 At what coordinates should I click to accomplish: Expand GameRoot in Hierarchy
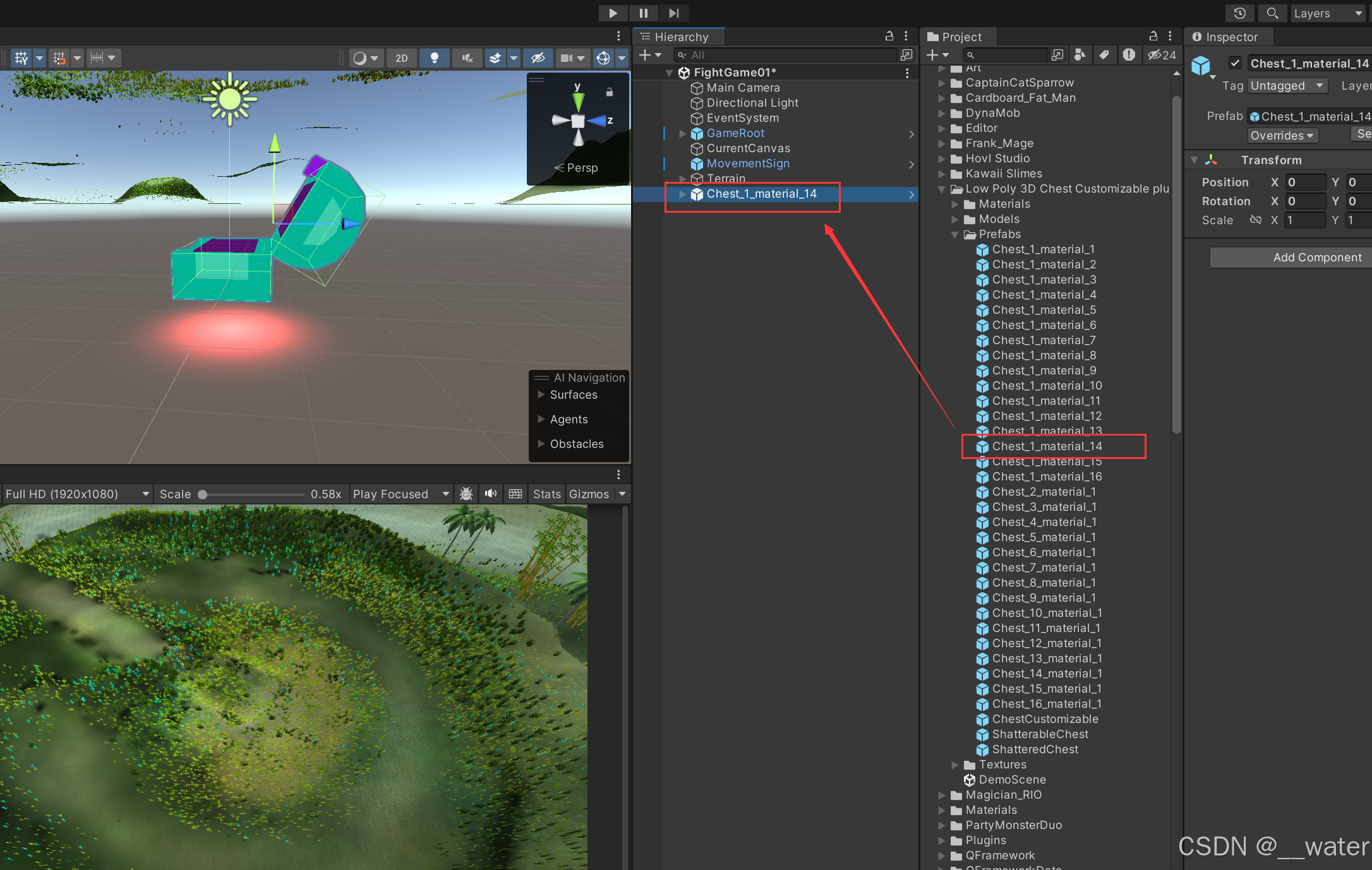point(682,133)
